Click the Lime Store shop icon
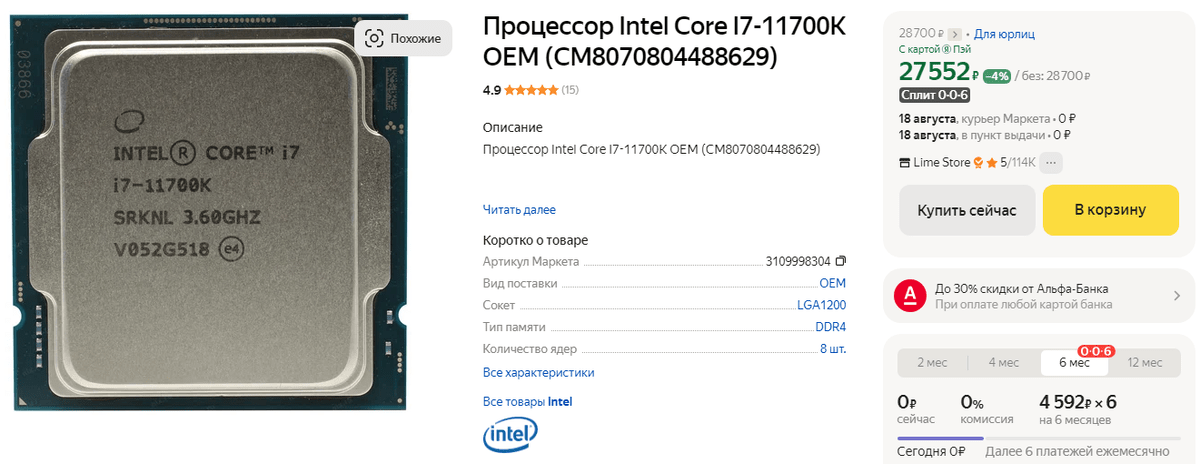 pos(905,162)
